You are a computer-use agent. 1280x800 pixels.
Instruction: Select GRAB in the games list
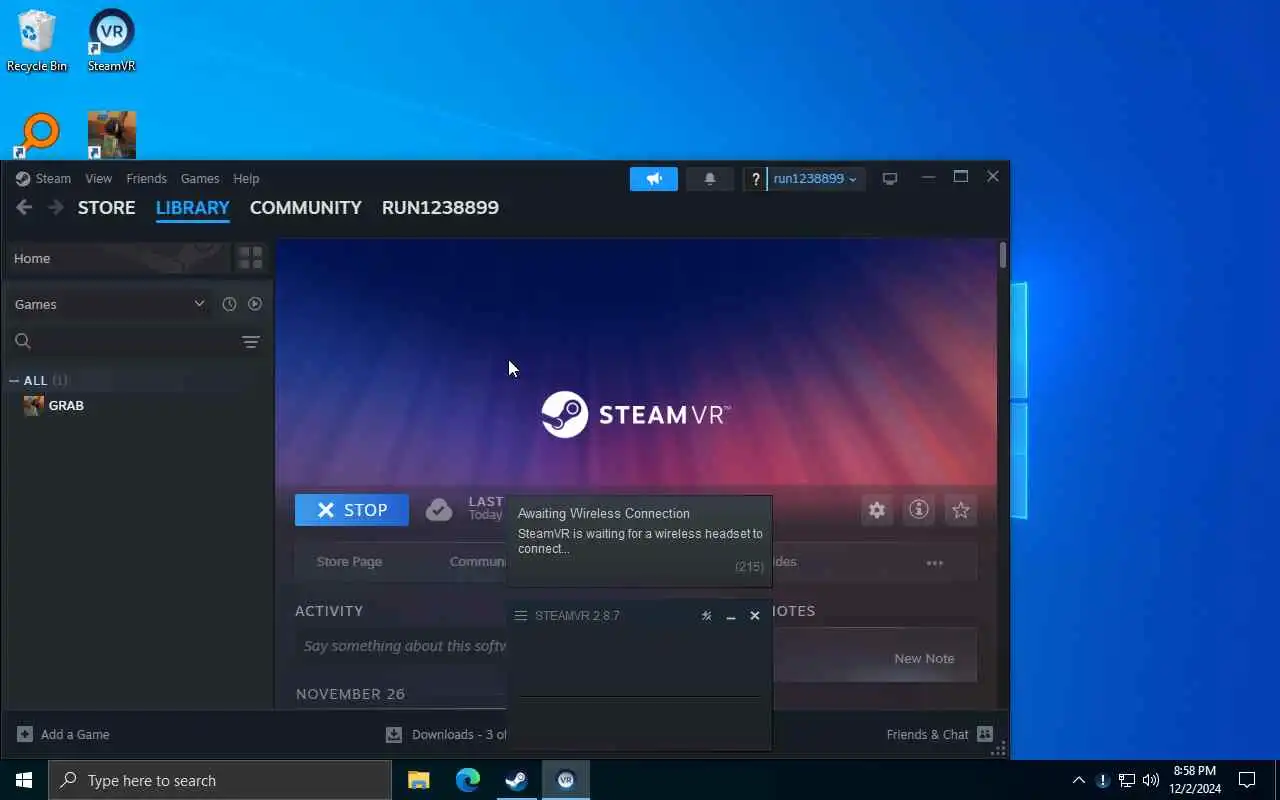66,405
